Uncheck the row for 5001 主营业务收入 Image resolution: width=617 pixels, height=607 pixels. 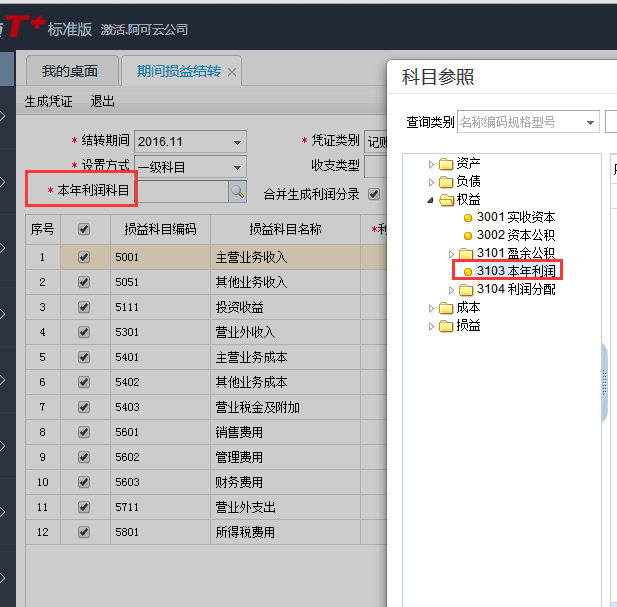[x=84, y=257]
